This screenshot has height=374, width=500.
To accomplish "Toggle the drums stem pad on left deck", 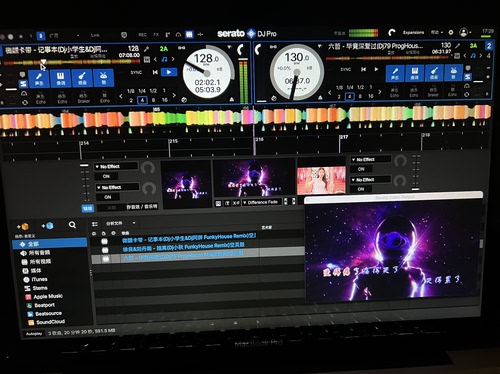I will pos(103,78).
